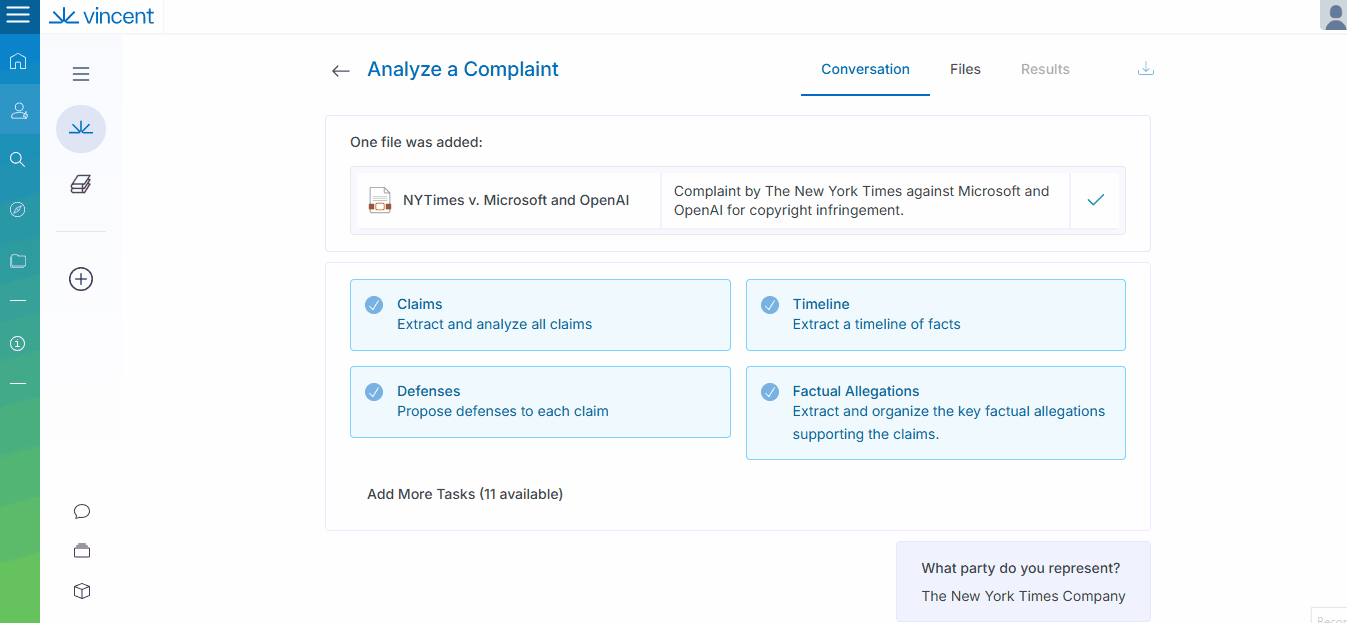The image size is (1347, 623).
Task: Toggle the top-left hamburger main menu
Action: (18, 16)
